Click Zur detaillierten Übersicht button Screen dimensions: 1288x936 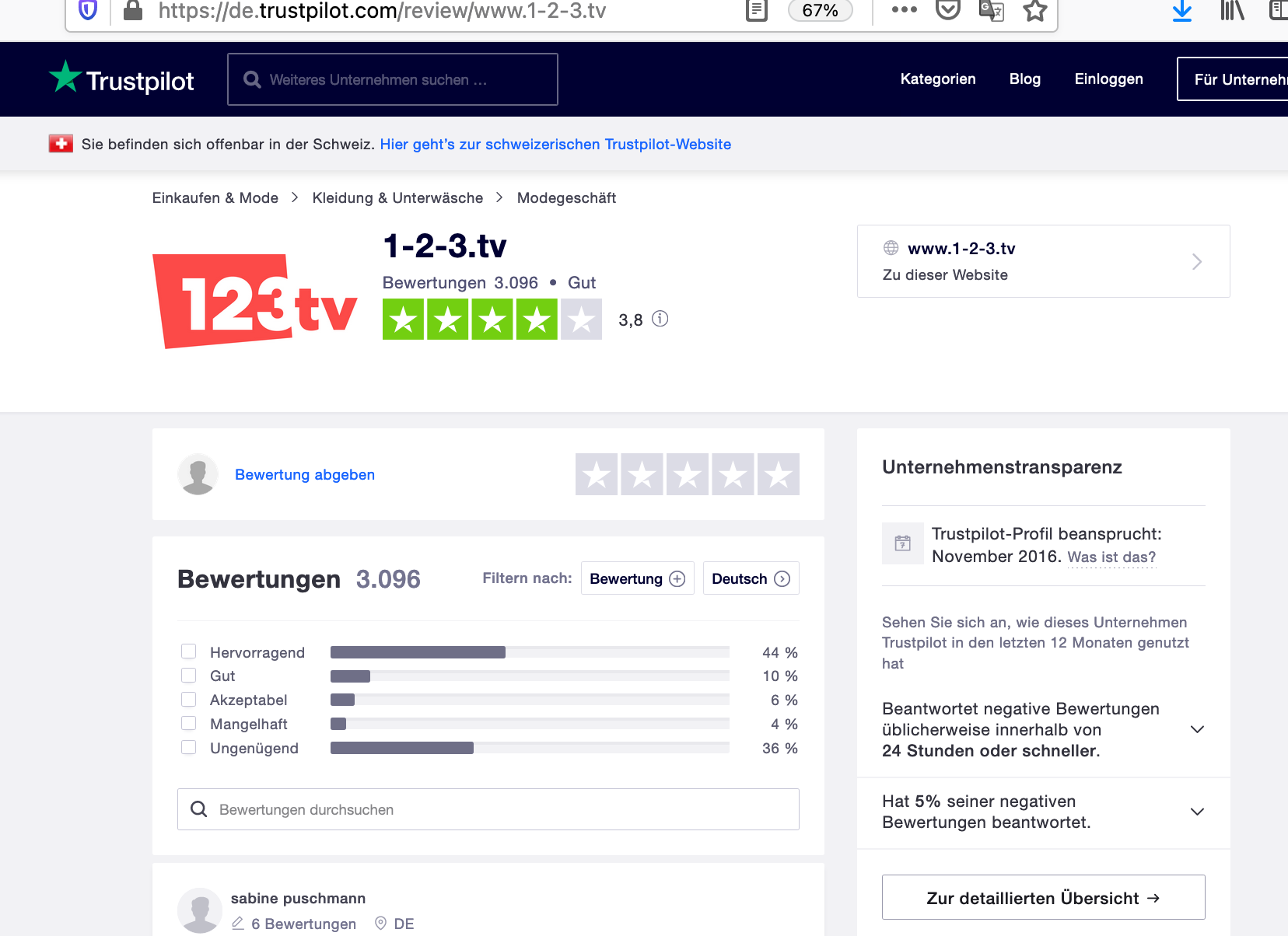[1044, 897]
